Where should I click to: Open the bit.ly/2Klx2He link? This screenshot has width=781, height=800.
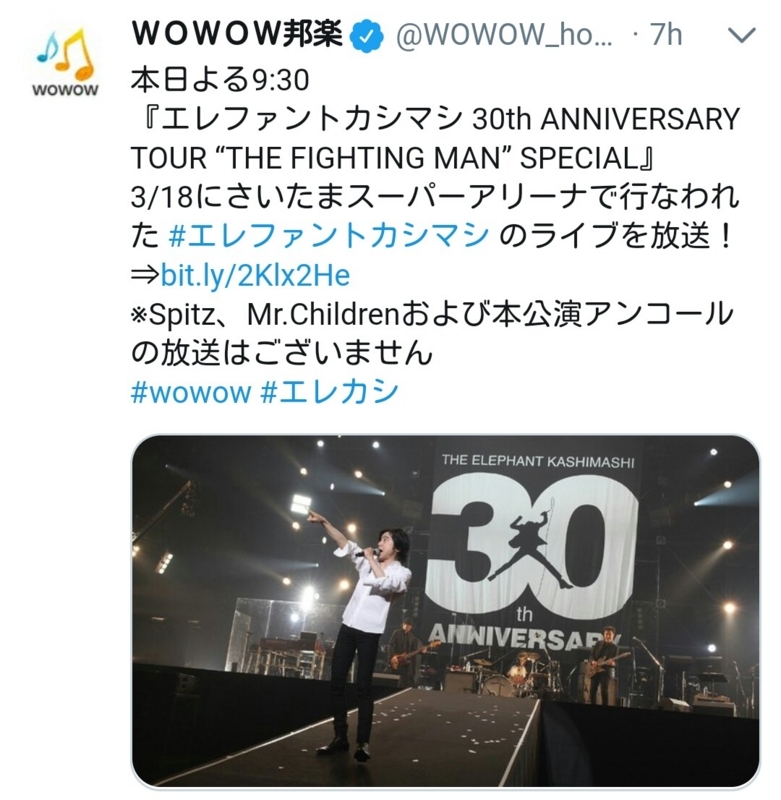pyautogui.click(x=255, y=276)
